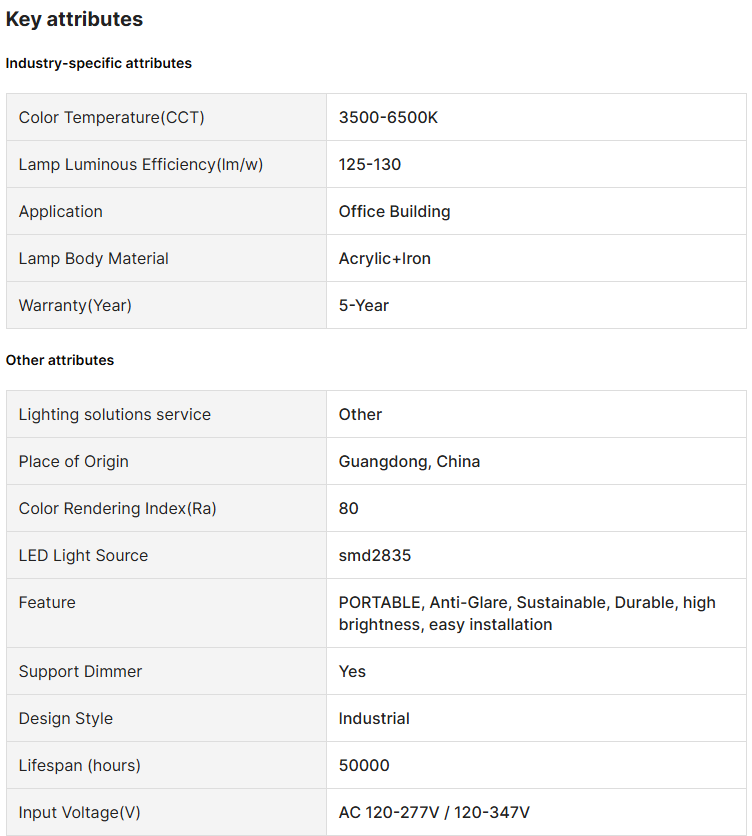Image resolution: width=752 pixels, height=836 pixels.
Task: Click the 50000 lifespan value
Action: 364,766
